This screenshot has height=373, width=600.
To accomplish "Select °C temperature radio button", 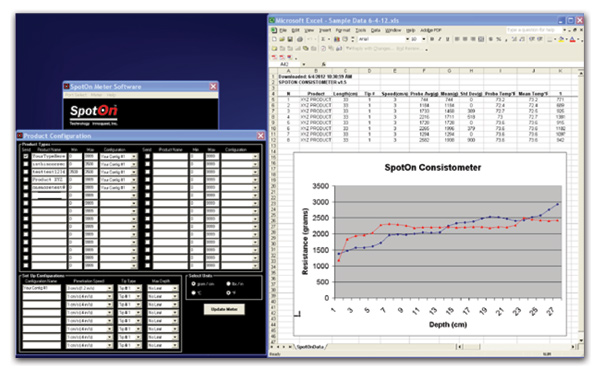I will tap(193, 293).
